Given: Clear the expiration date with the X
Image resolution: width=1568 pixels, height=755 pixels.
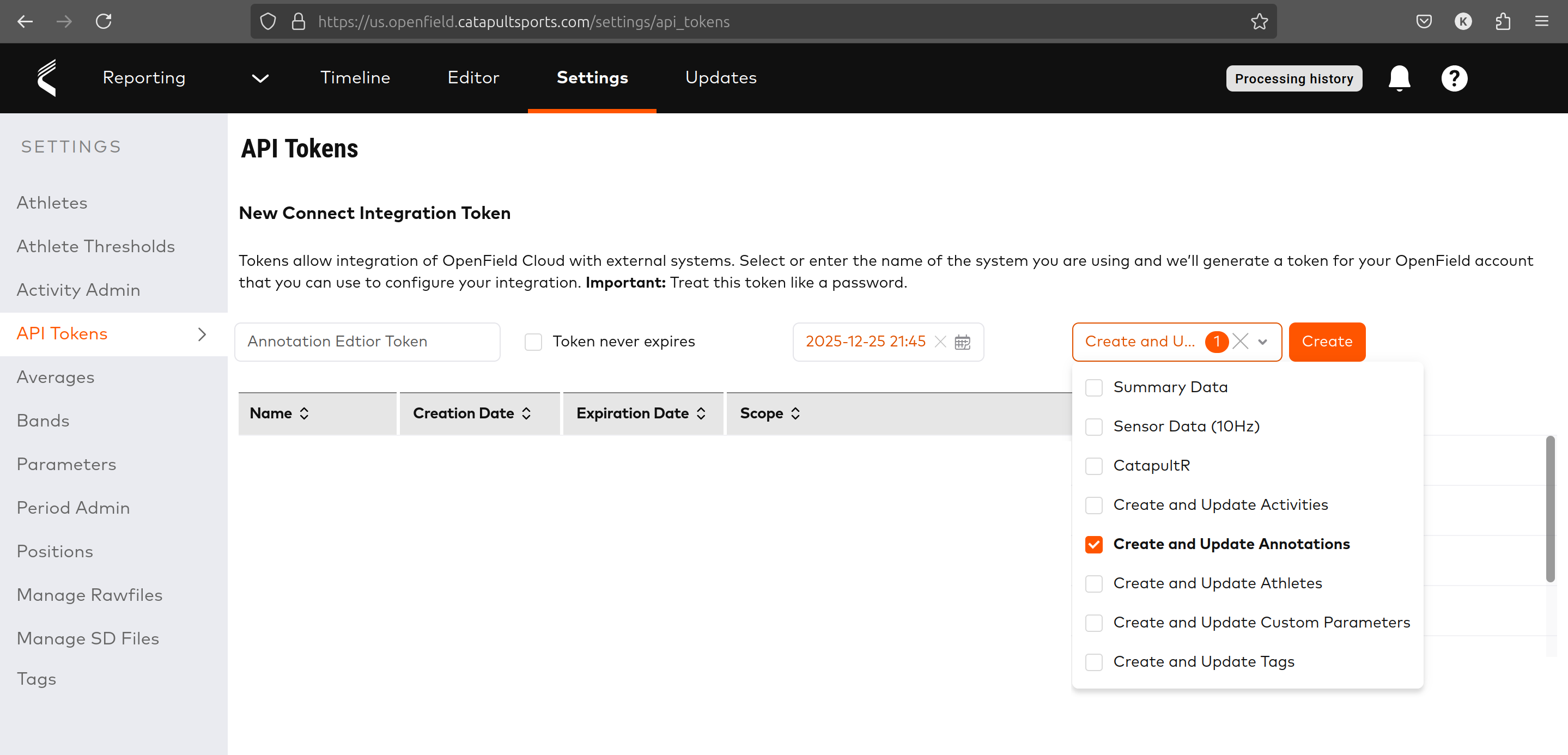Looking at the screenshot, I should coord(940,342).
